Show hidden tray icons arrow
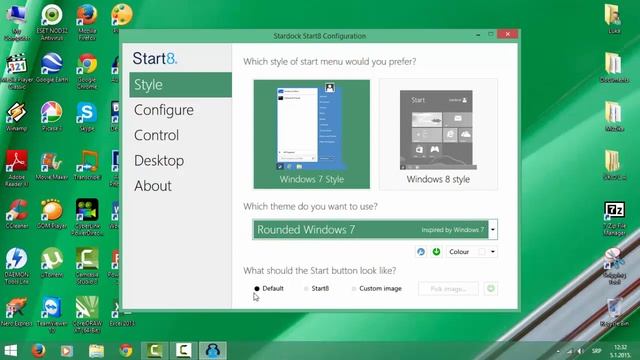The image size is (640, 360). 558,351
